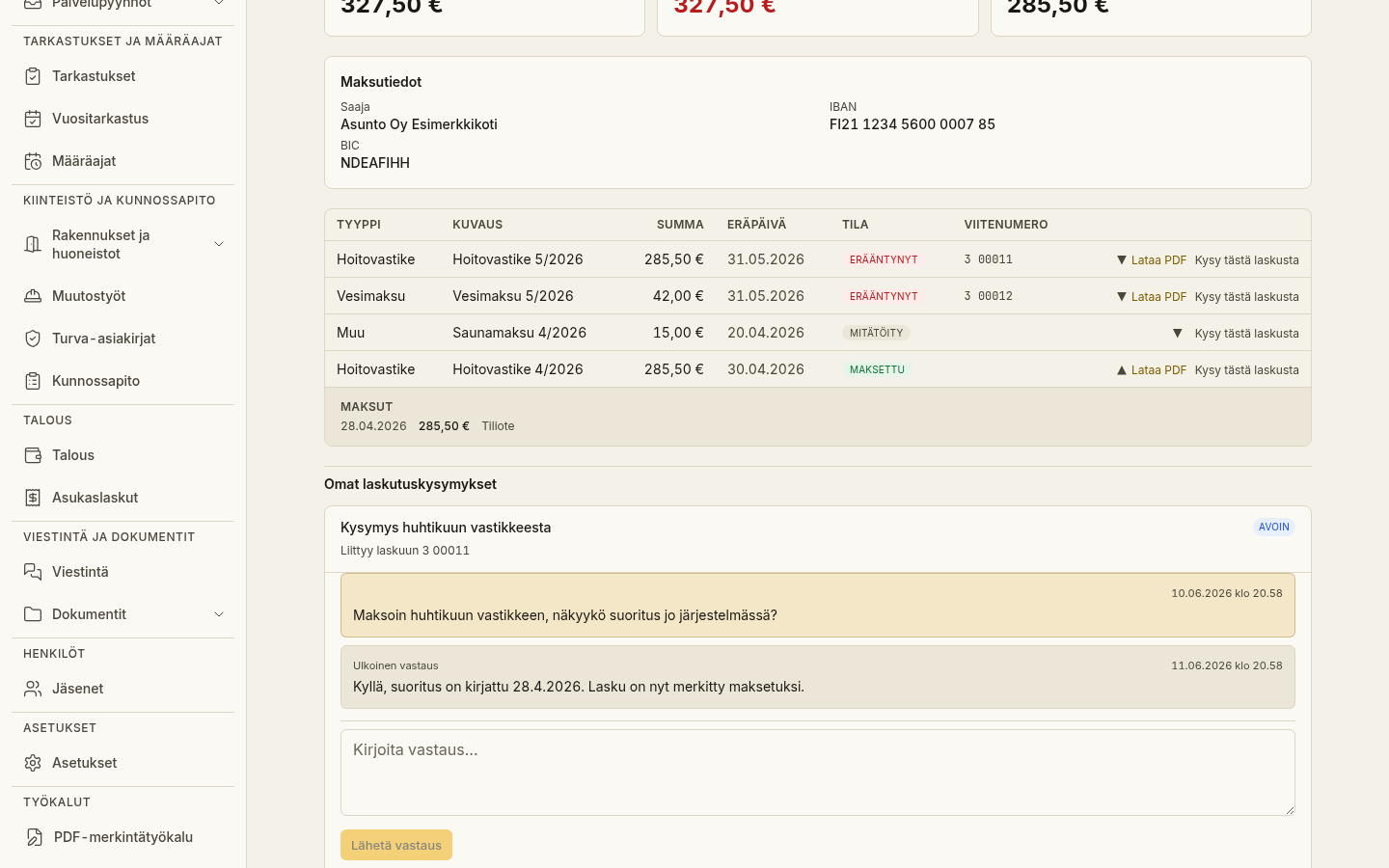Open Vuositarkastus calendar icon
This screenshot has height=868, width=1389.
tap(33, 119)
